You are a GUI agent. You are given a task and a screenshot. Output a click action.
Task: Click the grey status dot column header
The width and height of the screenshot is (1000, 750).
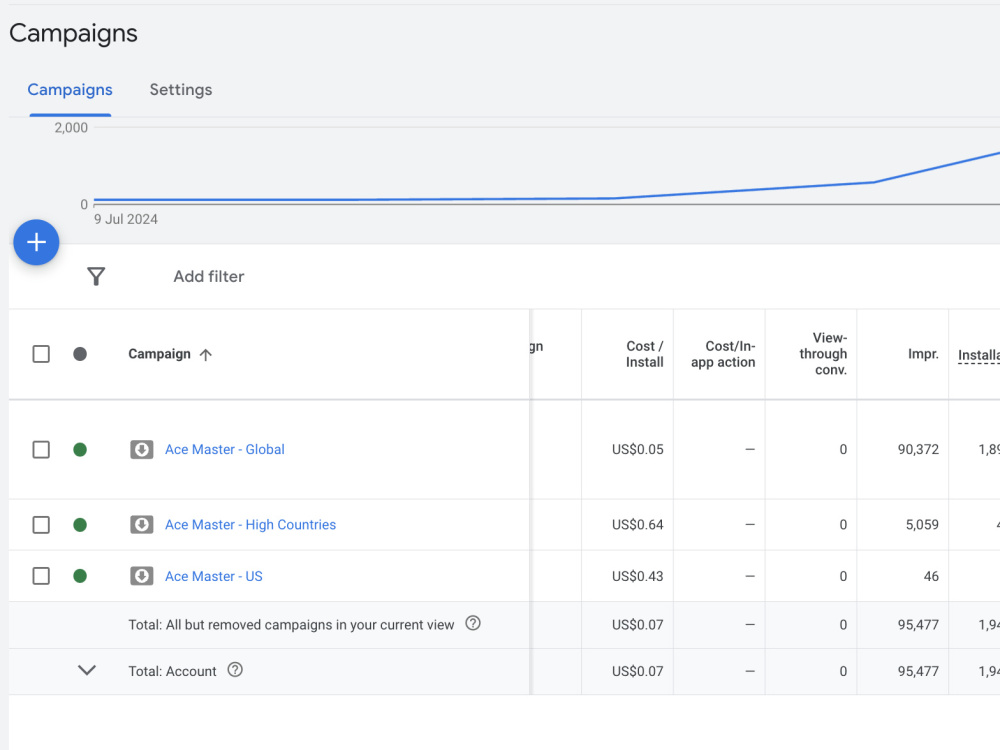pyautogui.click(x=80, y=354)
